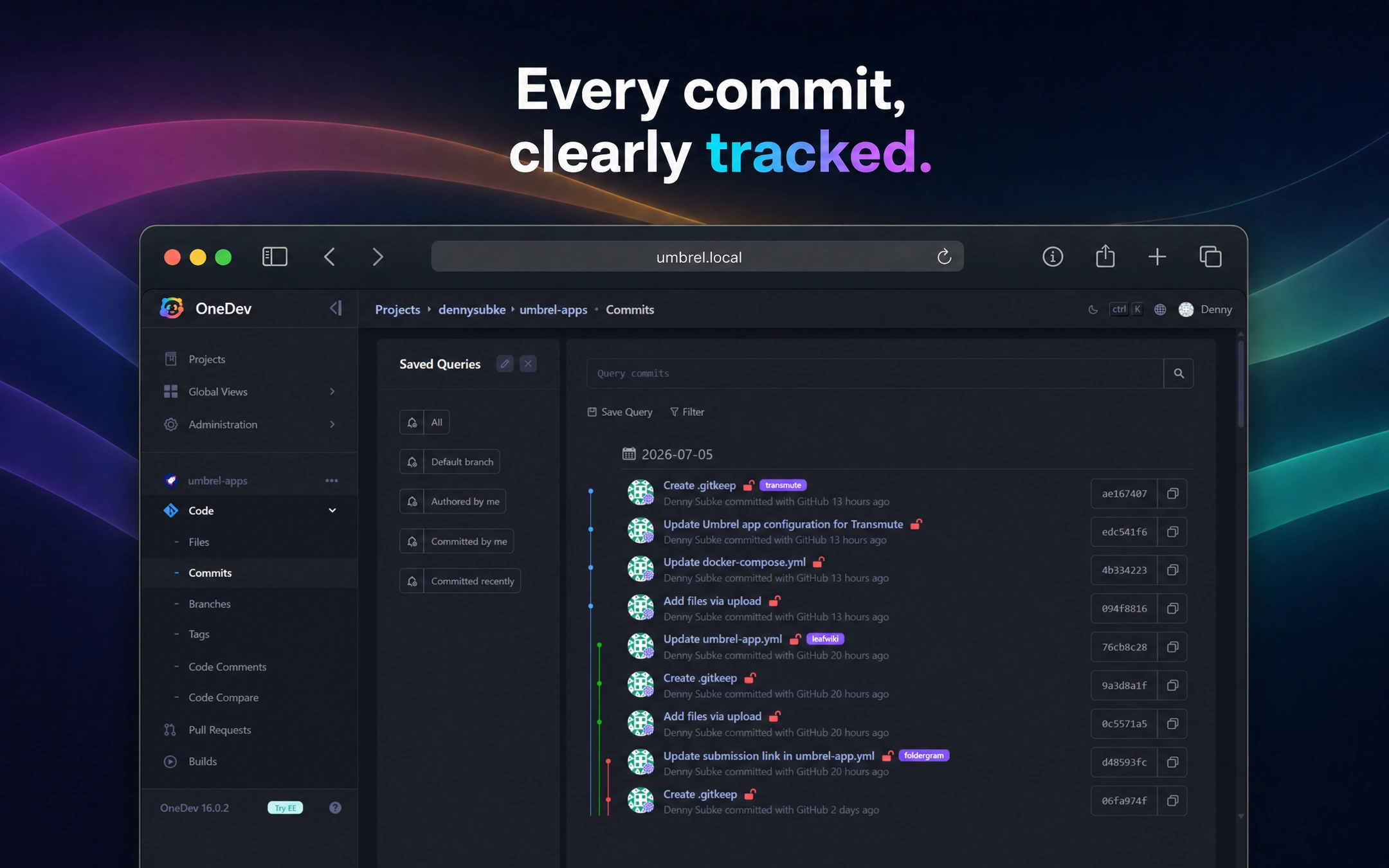Open Update docker-compose.yml commit

tap(734, 562)
